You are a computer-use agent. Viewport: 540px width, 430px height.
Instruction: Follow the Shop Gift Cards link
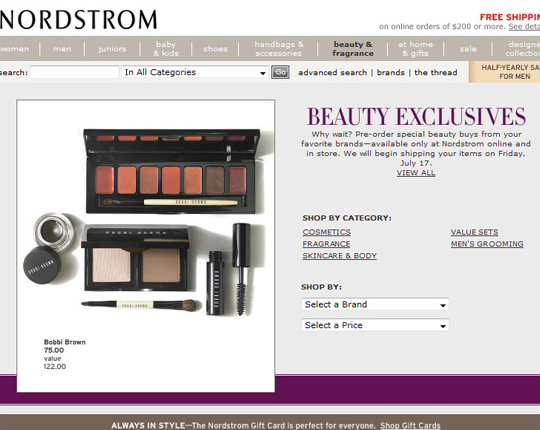(410, 426)
